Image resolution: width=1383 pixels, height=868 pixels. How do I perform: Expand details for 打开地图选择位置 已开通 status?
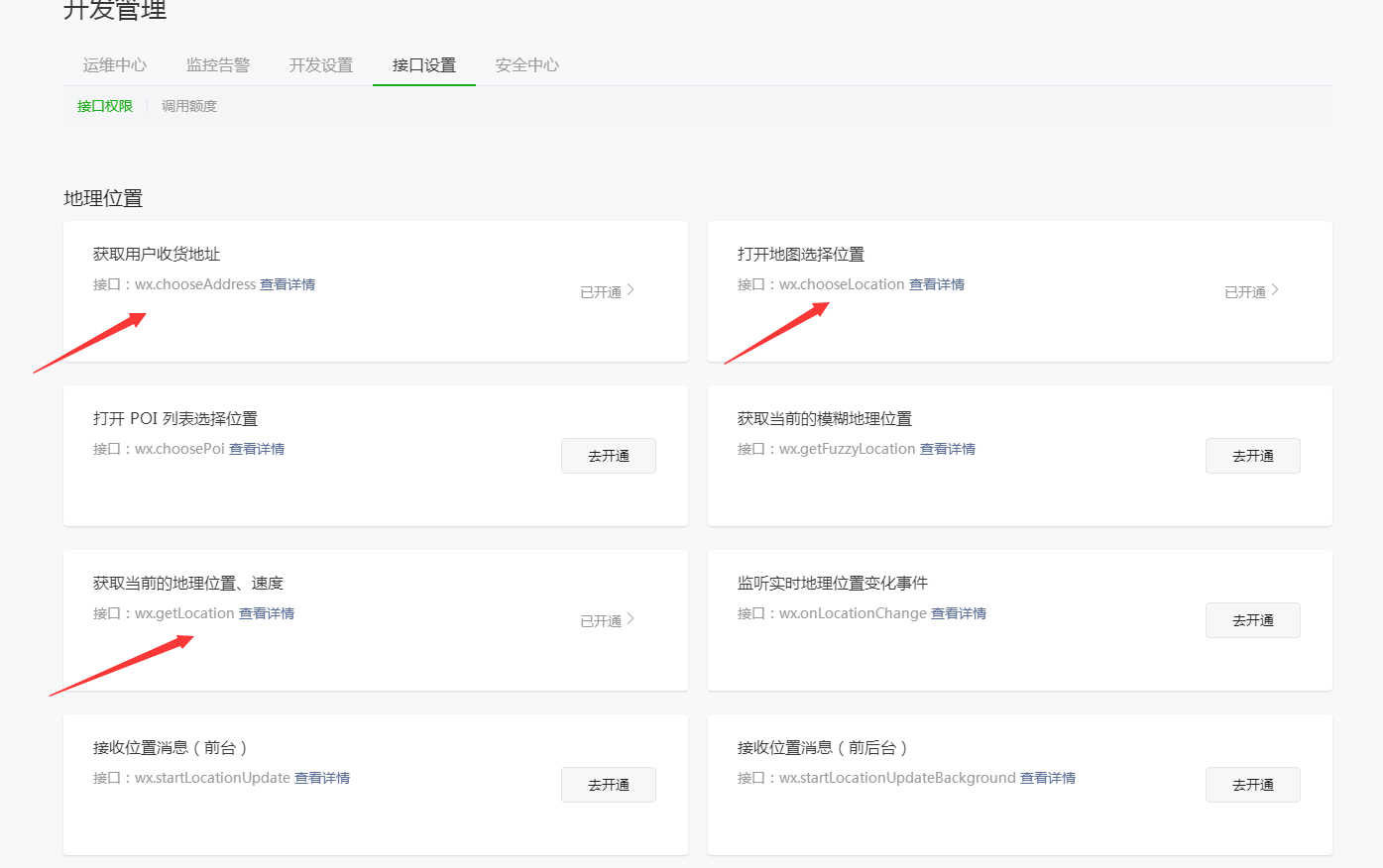[1251, 290]
